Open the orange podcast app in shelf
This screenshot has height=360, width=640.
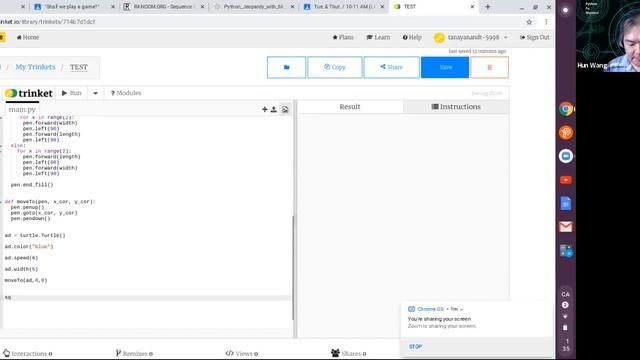(566, 133)
